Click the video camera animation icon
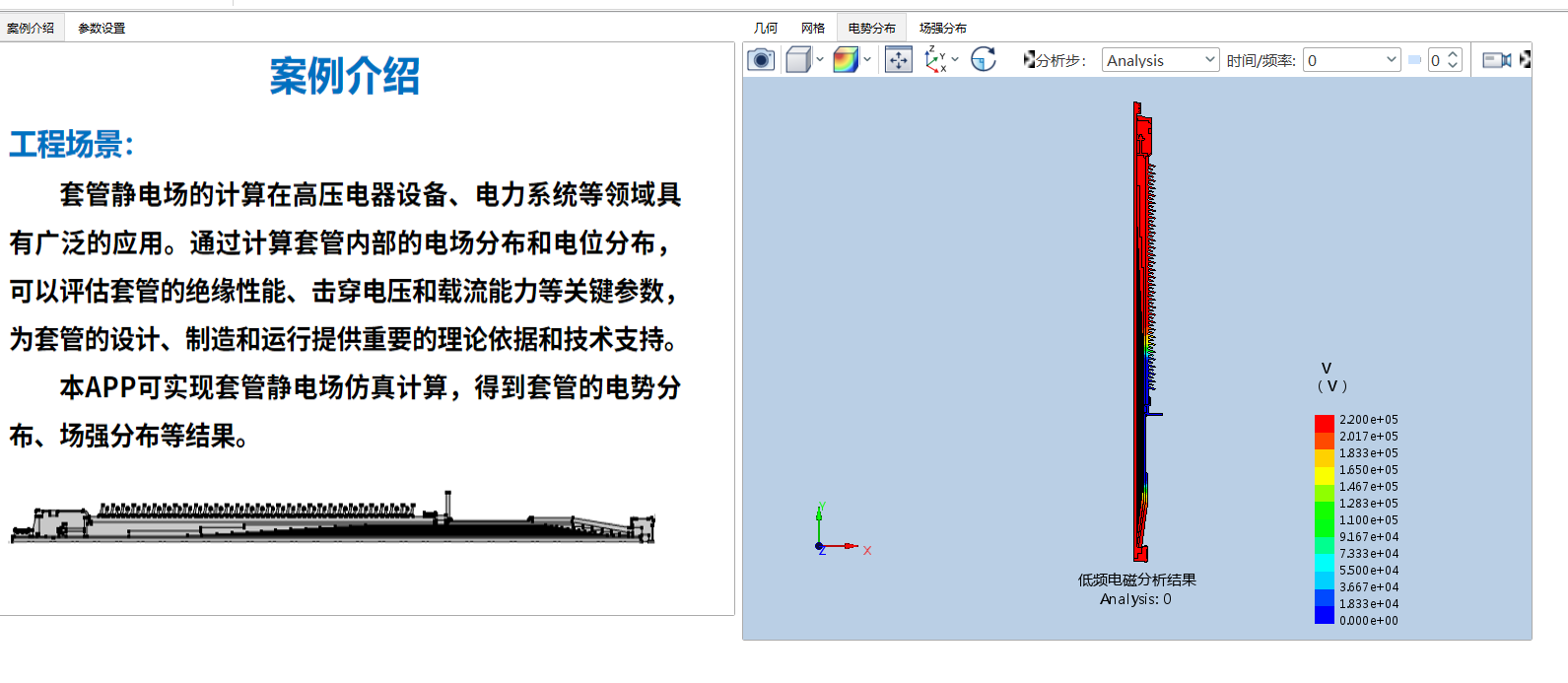The width and height of the screenshot is (1568, 683). coord(1497,60)
